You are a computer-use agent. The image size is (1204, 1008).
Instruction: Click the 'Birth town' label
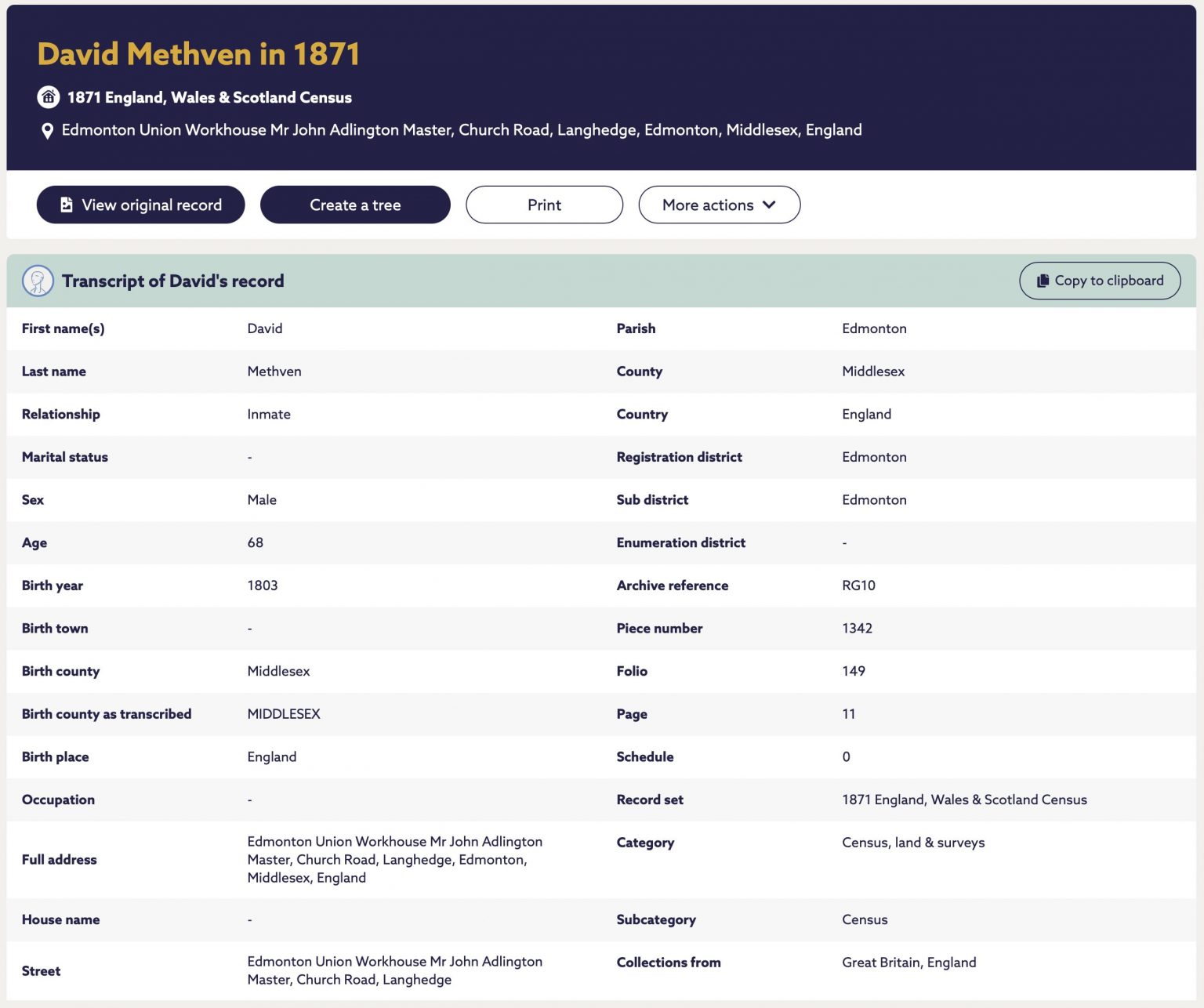55,629
